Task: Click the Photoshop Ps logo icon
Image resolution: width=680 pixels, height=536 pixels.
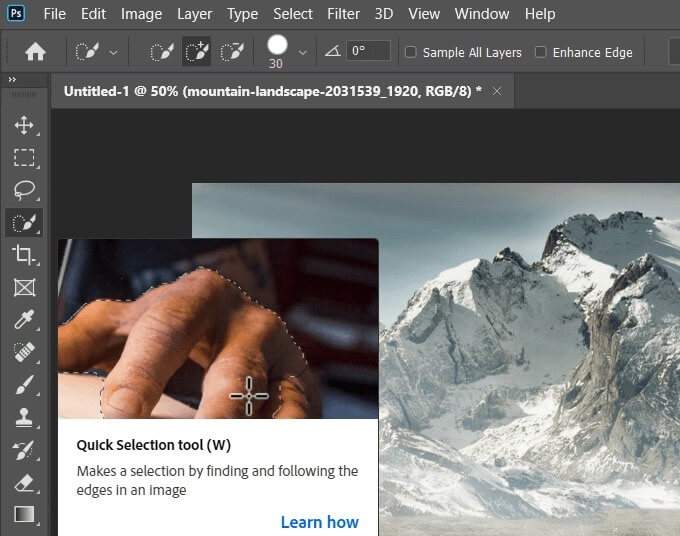Action: click(16, 13)
